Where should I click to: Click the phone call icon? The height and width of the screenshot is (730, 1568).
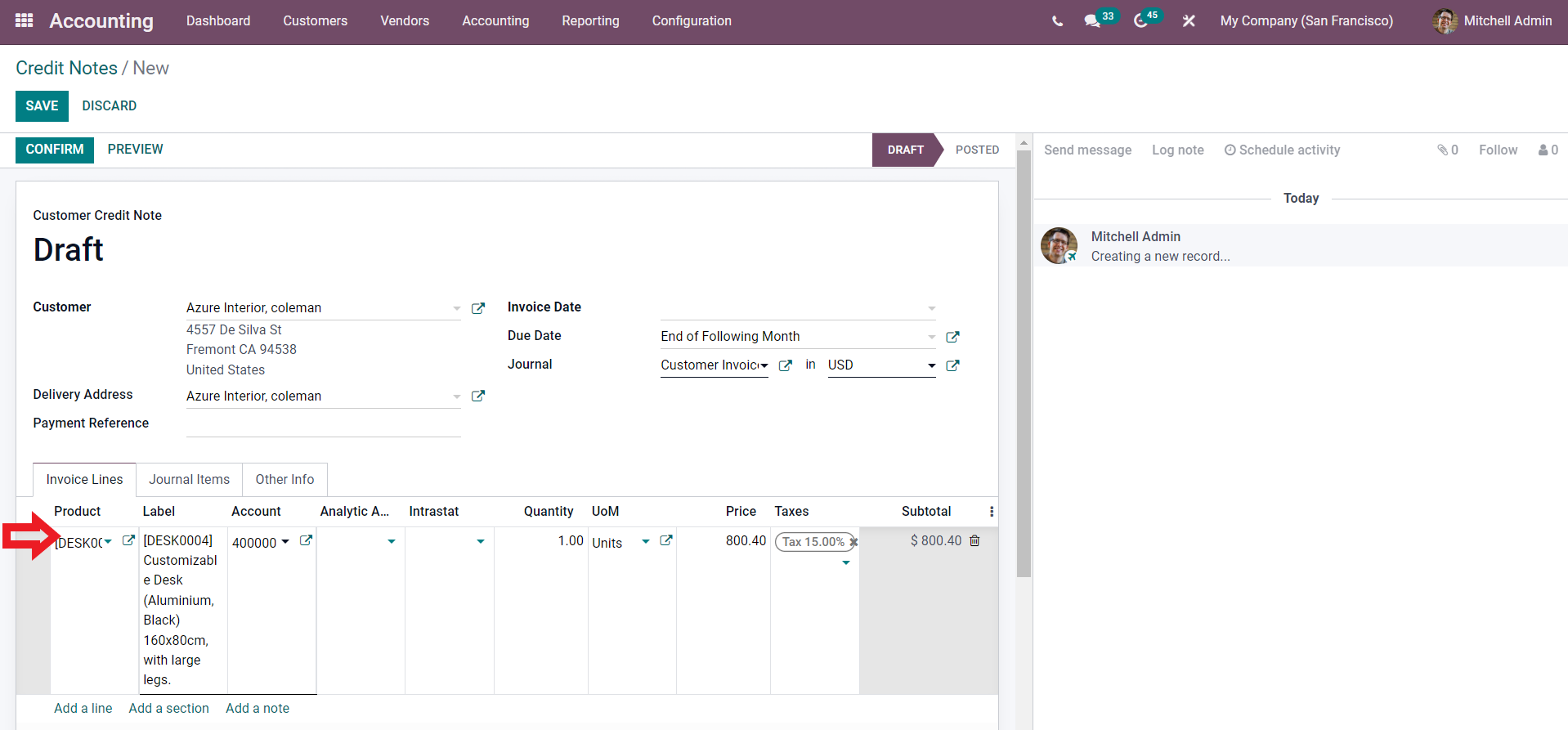pos(1057,21)
